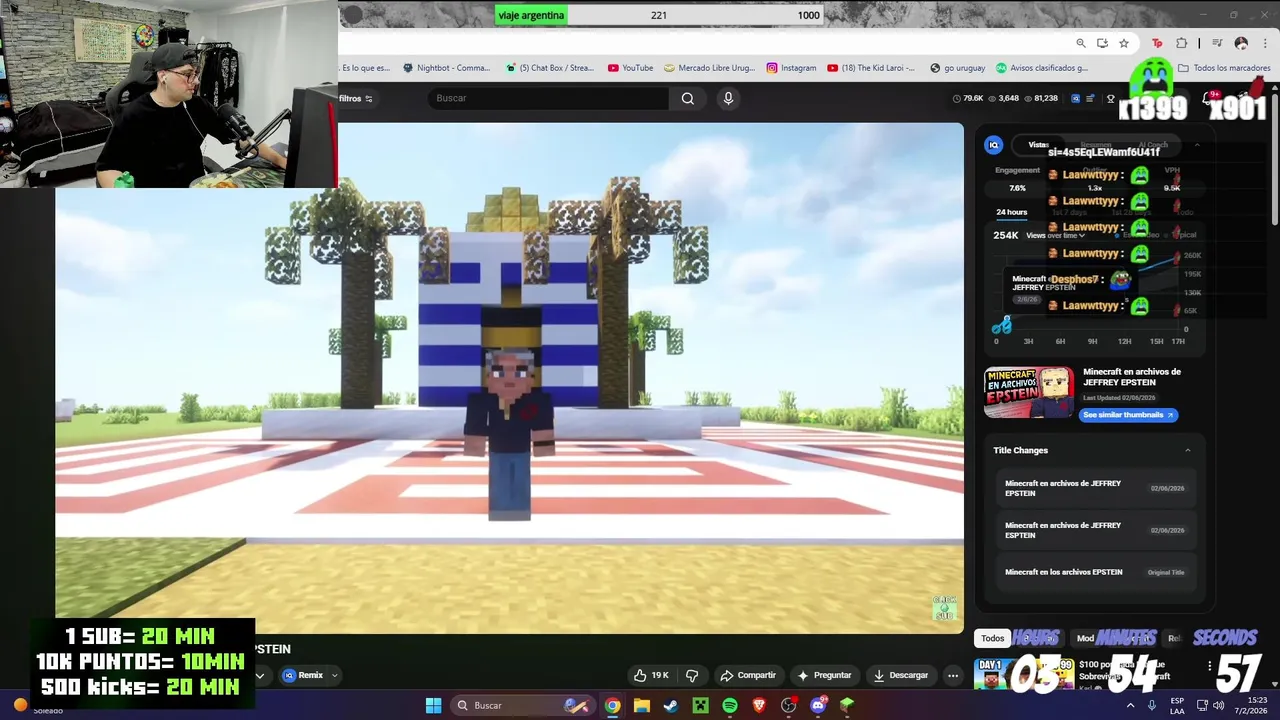
Task: Click the Minecraft Epstein video thumbnail in panel
Action: (1029, 392)
